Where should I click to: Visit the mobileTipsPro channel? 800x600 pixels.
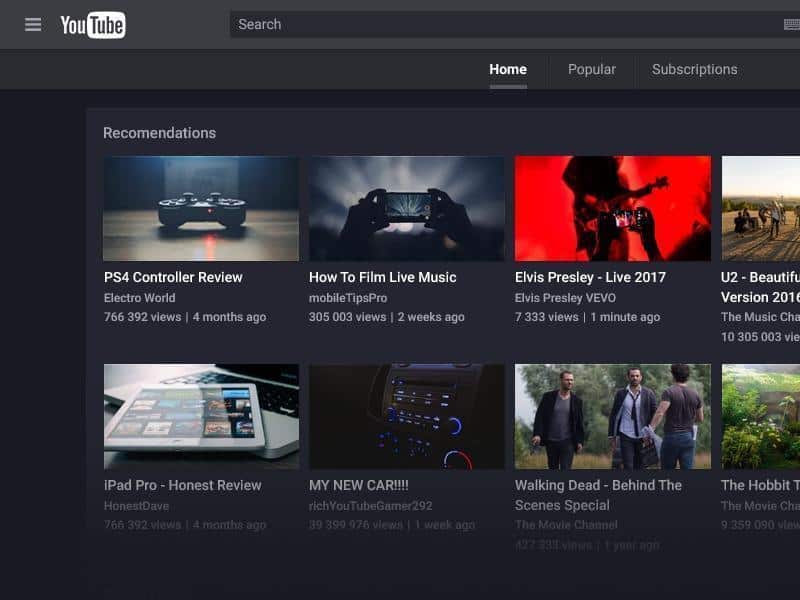[x=348, y=298]
